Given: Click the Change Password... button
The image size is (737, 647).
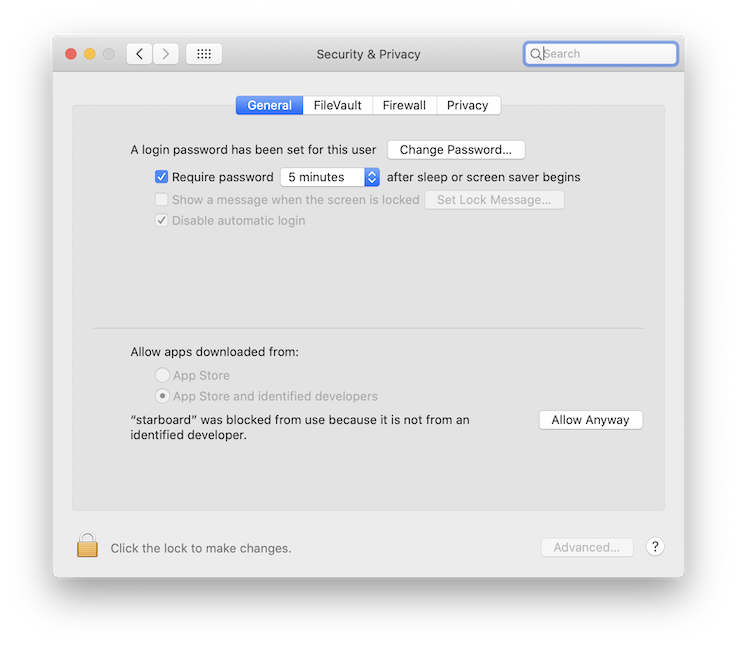Looking at the screenshot, I should pos(456,150).
